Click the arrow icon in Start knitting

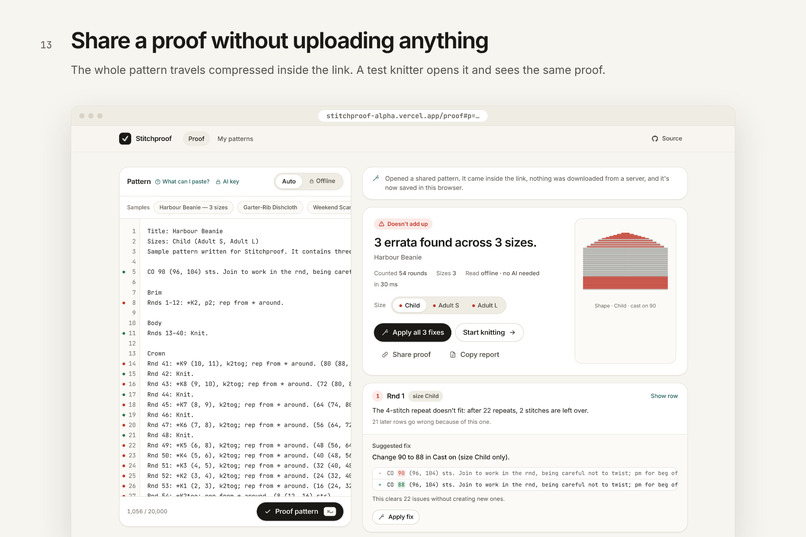(512, 332)
